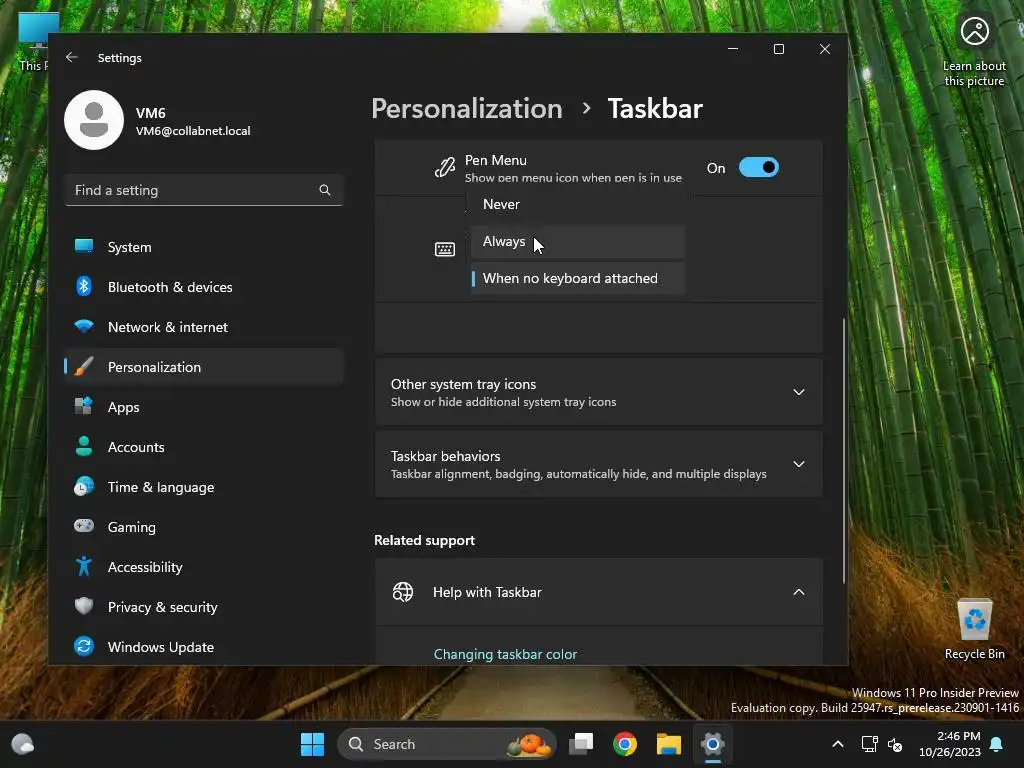Select Always in the dropdown list

tap(577, 242)
